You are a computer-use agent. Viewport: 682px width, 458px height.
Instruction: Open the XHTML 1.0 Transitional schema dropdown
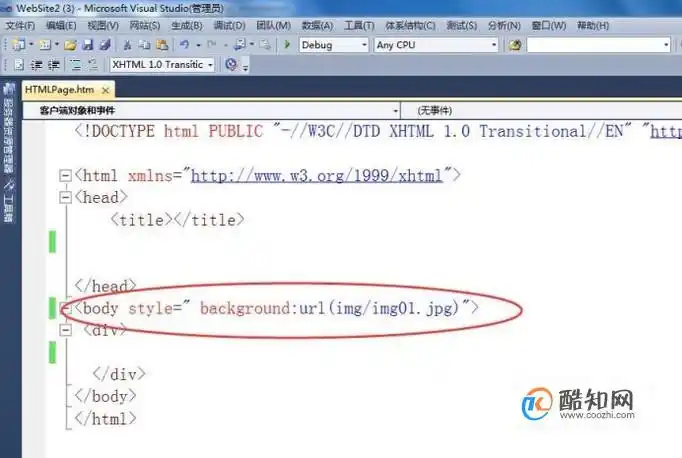162,65
